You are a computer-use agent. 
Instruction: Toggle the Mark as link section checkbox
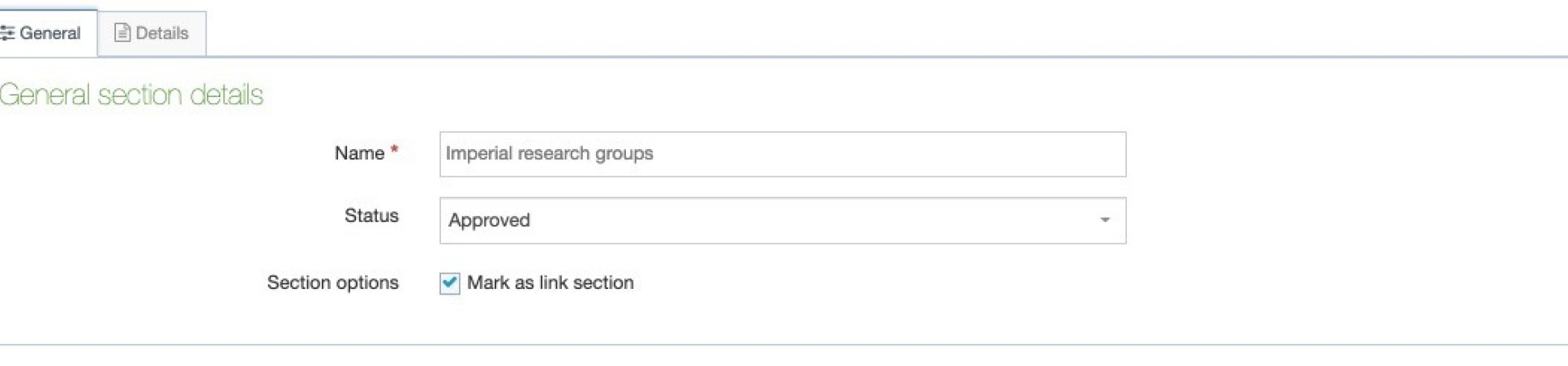coord(450,283)
